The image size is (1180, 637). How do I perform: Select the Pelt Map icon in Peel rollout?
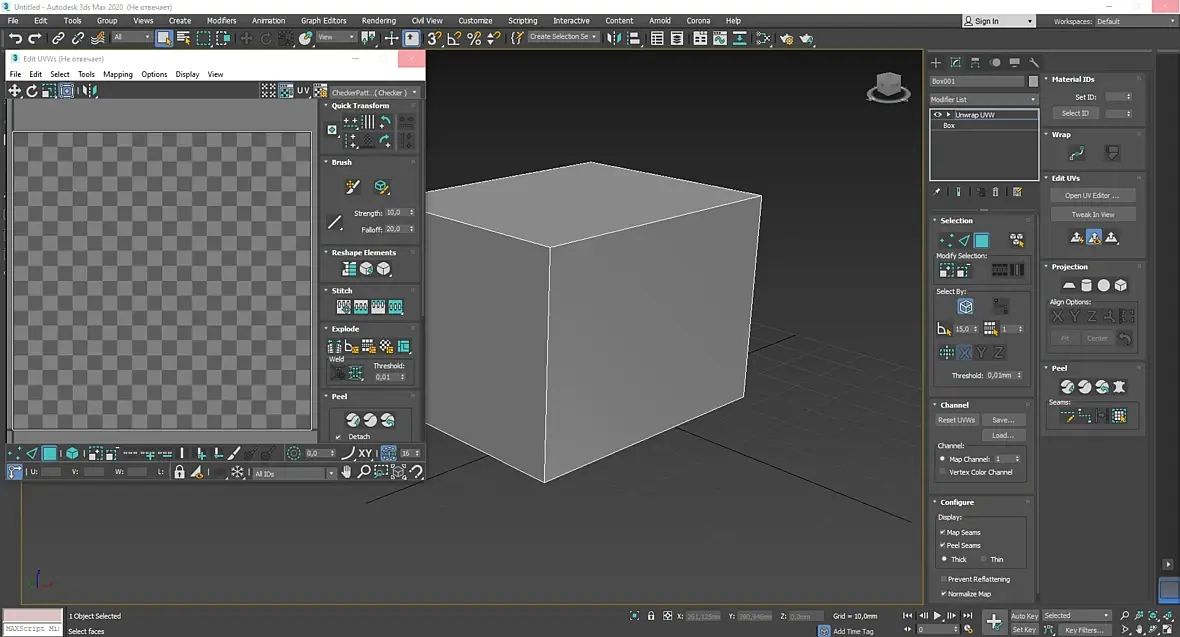1119,387
